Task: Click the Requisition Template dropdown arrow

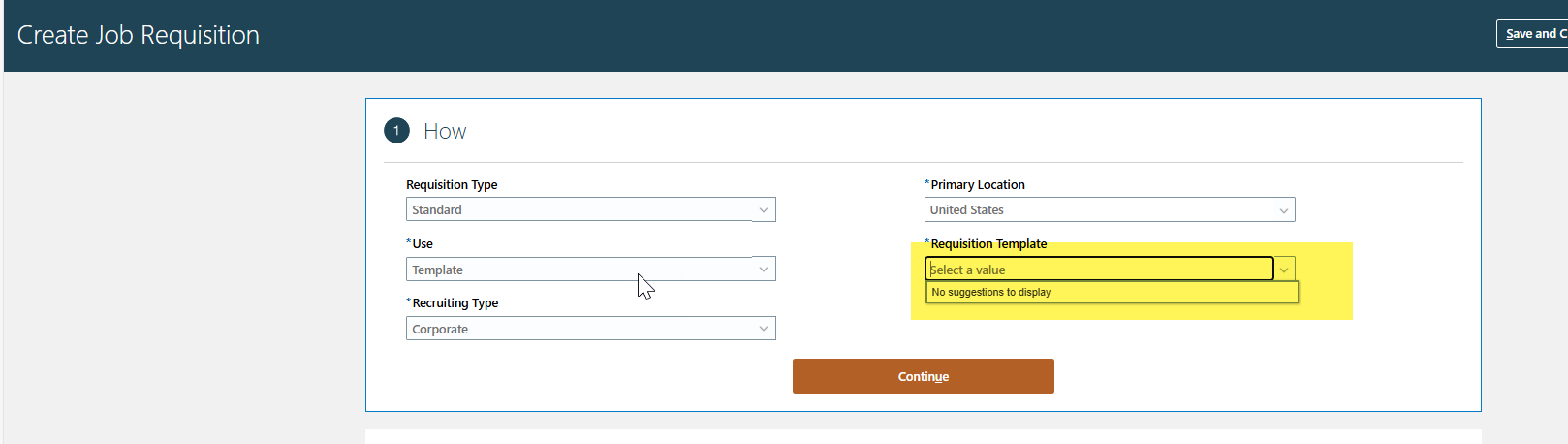Action: (1284, 270)
